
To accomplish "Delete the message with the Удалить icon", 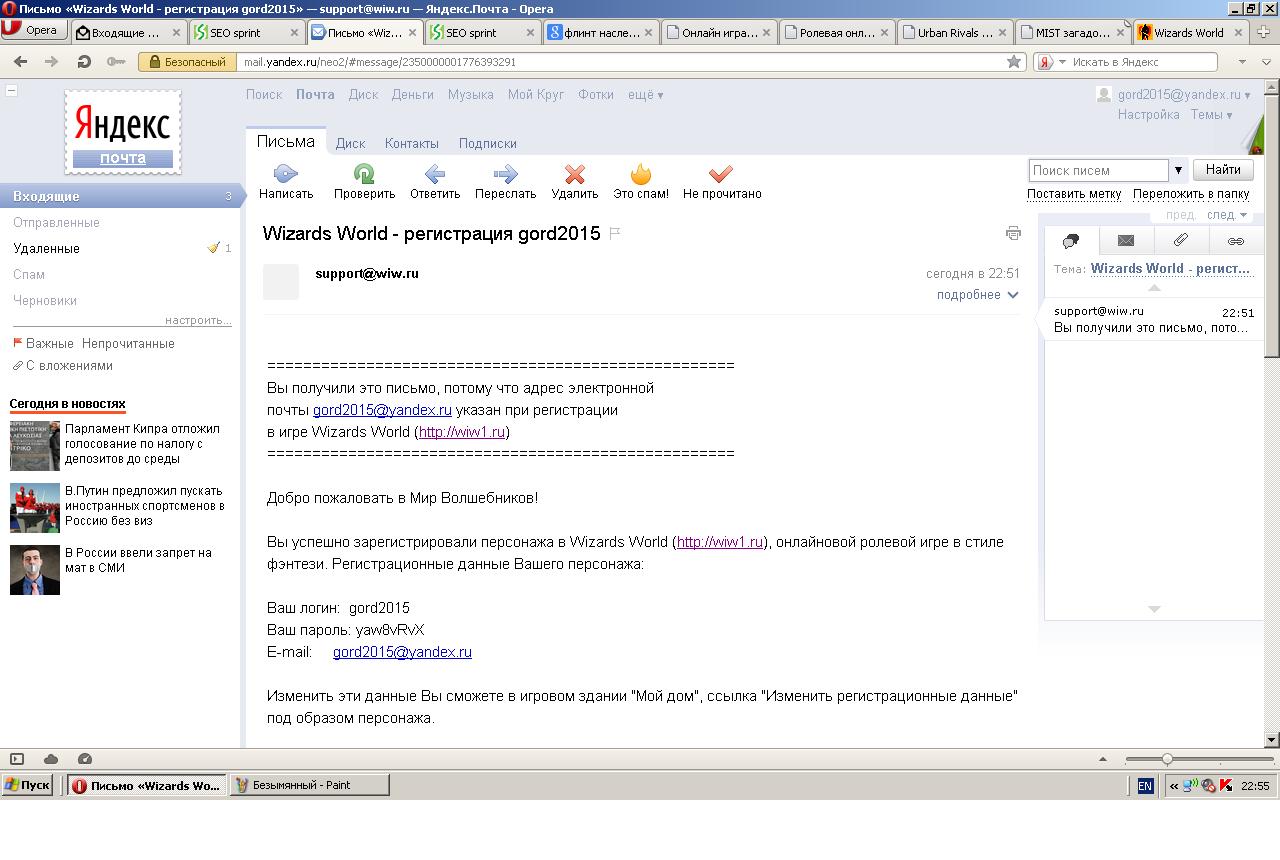I will point(574,174).
